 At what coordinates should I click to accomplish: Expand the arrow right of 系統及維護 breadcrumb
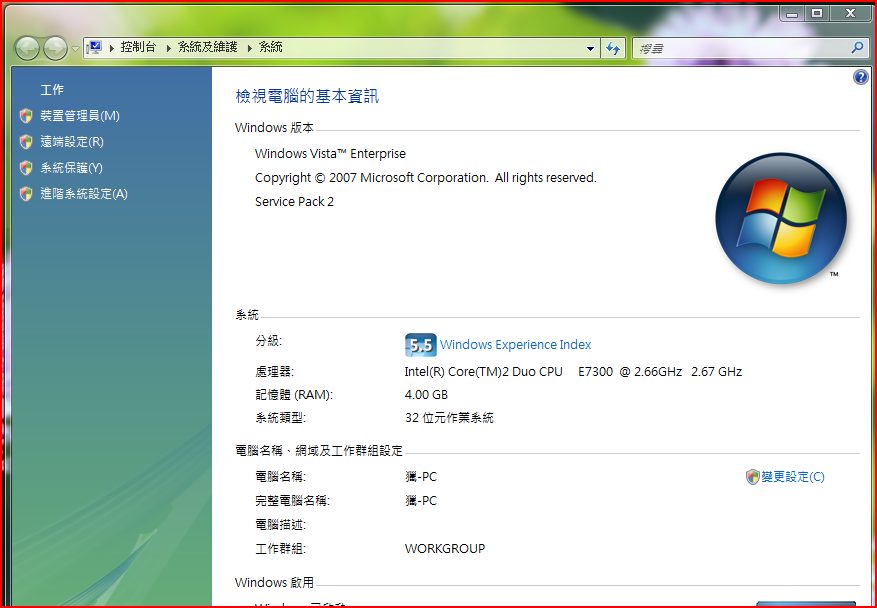click(249, 47)
